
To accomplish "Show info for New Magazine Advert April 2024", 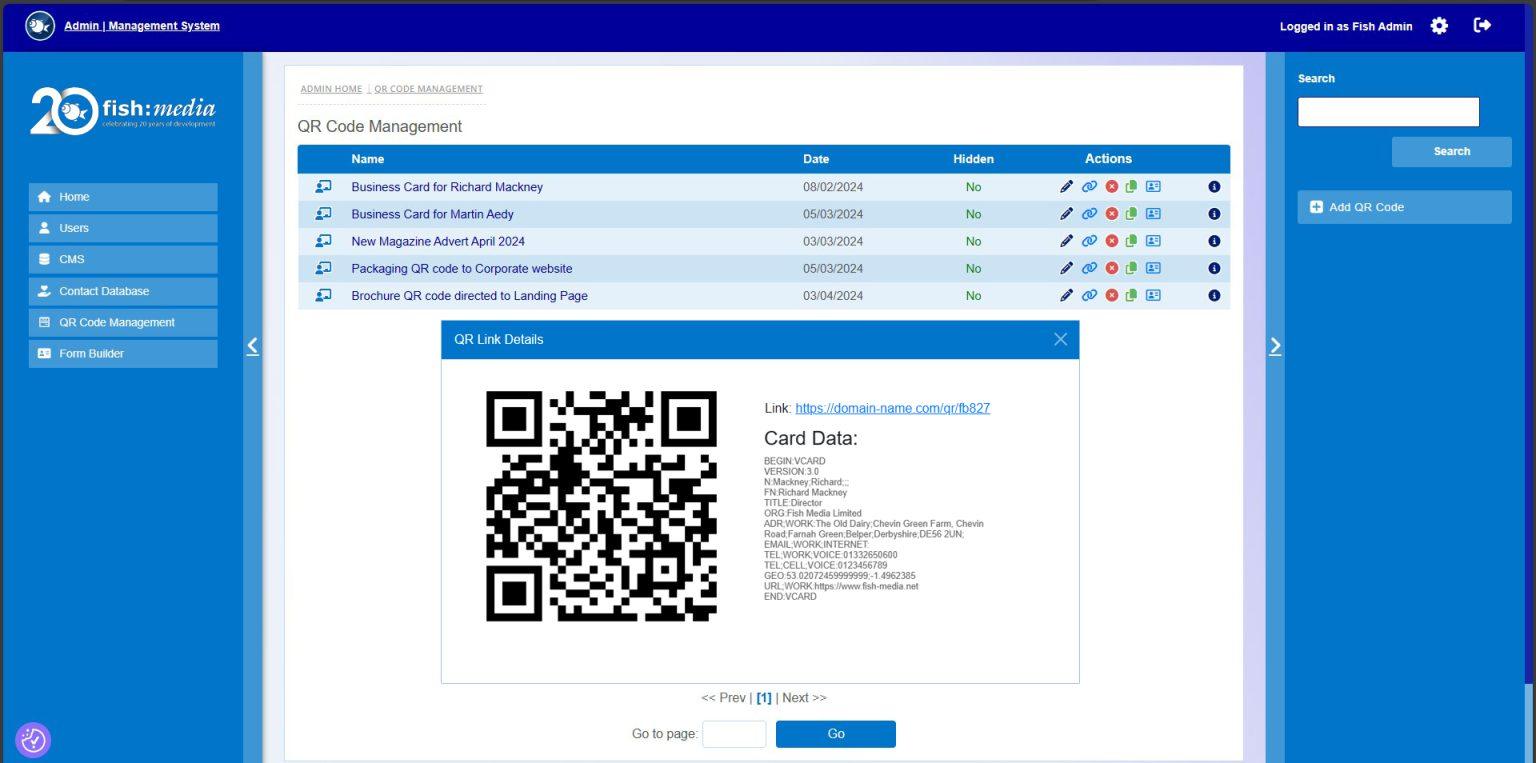I will 1214,241.
